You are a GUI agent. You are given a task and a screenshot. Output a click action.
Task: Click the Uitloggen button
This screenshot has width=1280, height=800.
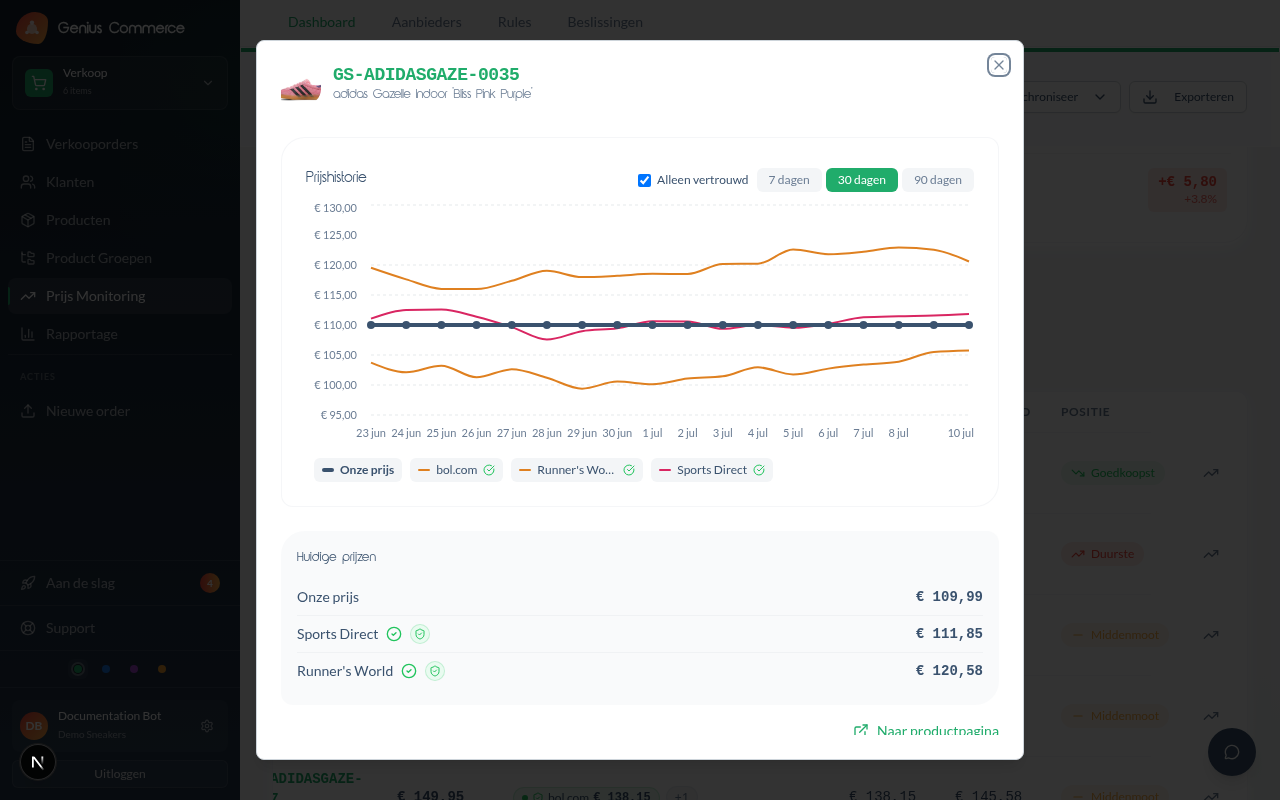coord(120,774)
